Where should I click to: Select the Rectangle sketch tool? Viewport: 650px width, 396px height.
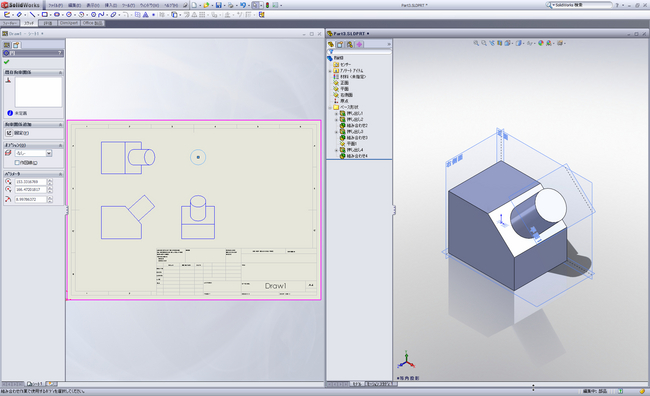click(x=44, y=15)
